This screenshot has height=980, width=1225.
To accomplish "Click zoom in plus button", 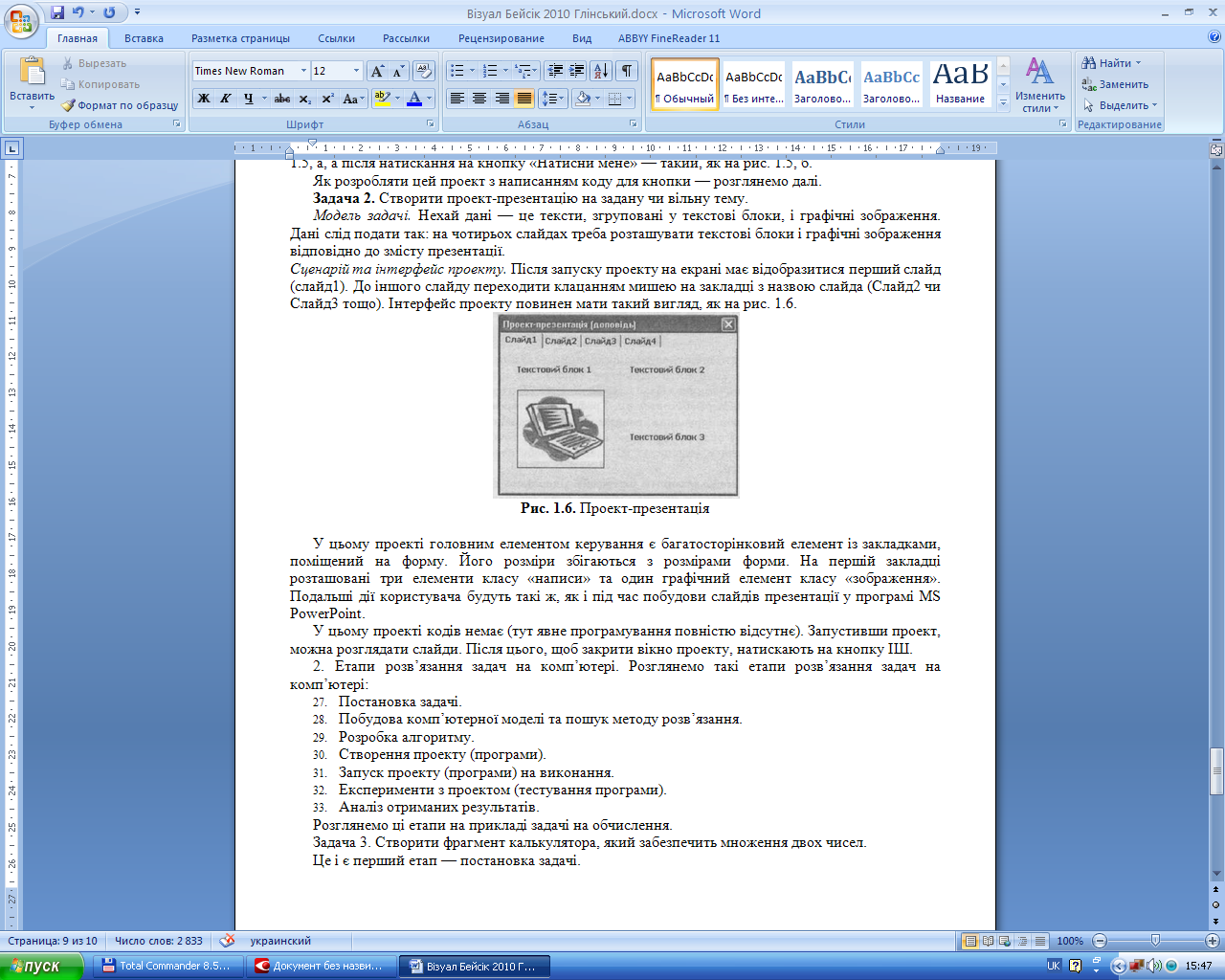I will 1213,941.
